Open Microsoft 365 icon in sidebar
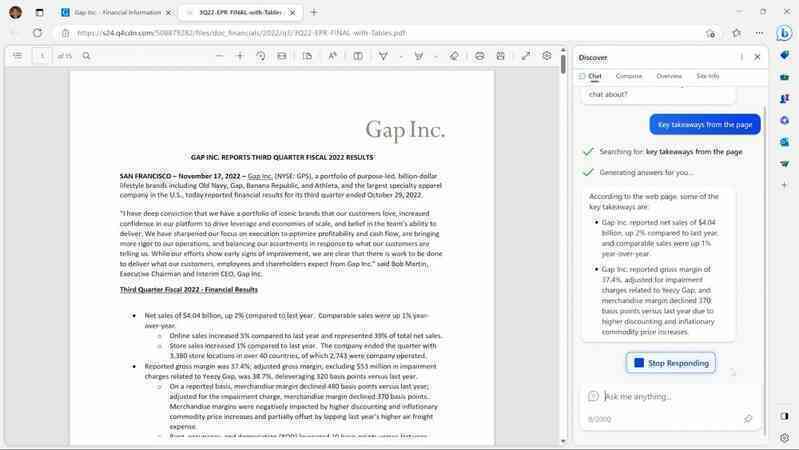The height and width of the screenshot is (450, 799). (x=785, y=120)
